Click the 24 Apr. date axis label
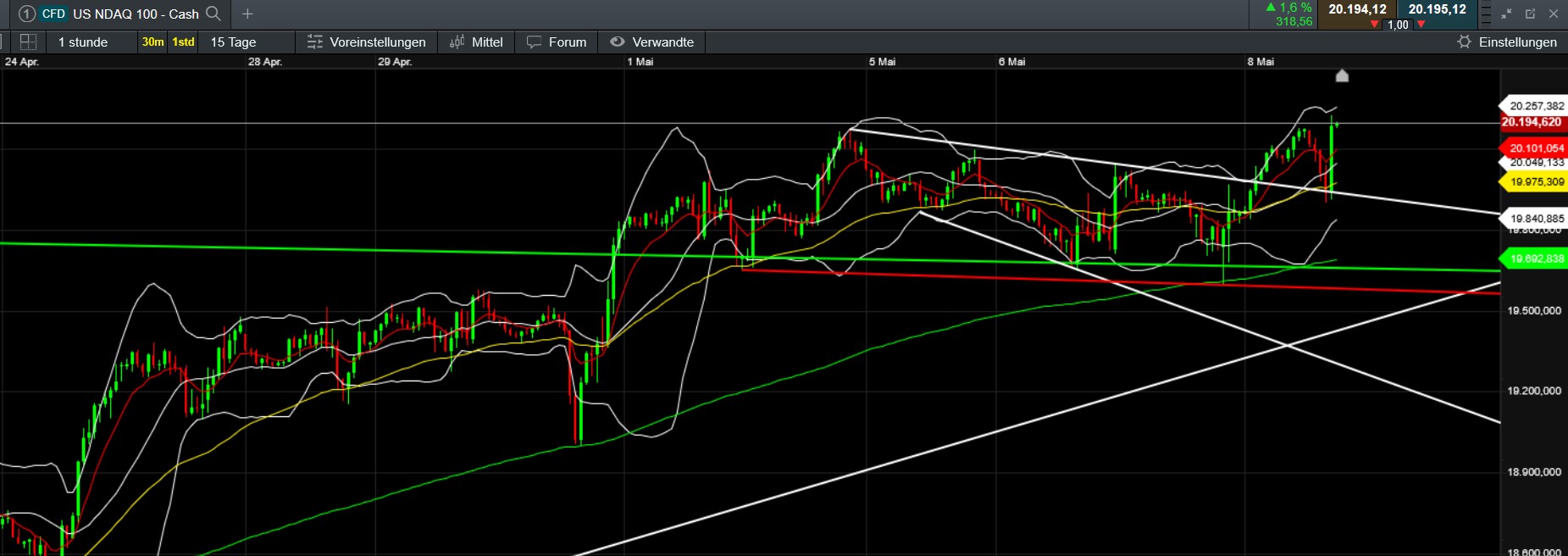 pos(22,62)
